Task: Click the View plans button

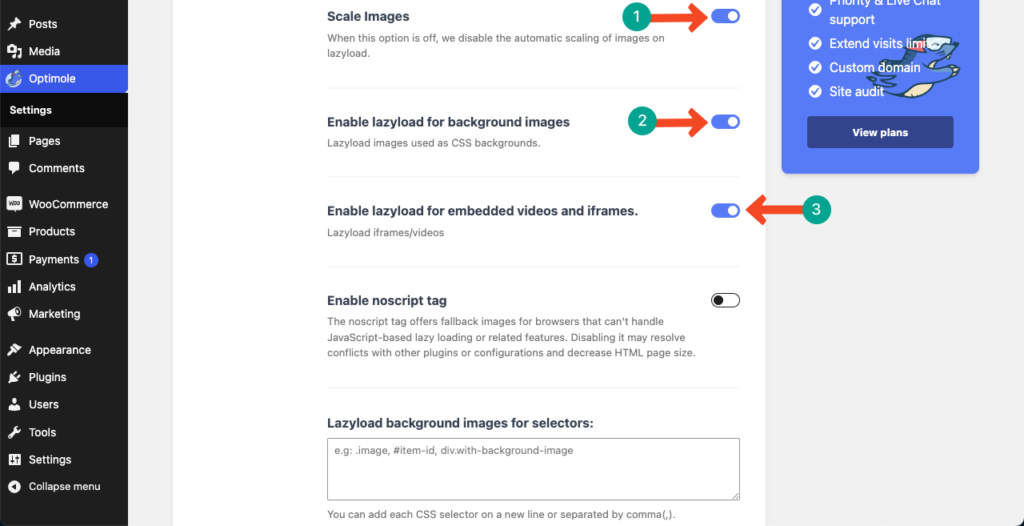Action: (880, 133)
